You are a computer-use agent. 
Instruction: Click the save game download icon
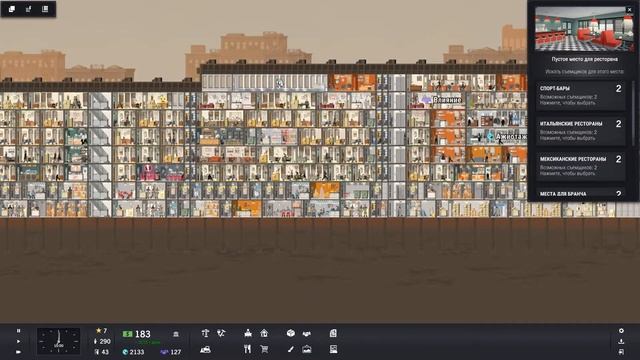tap(621, 341)
